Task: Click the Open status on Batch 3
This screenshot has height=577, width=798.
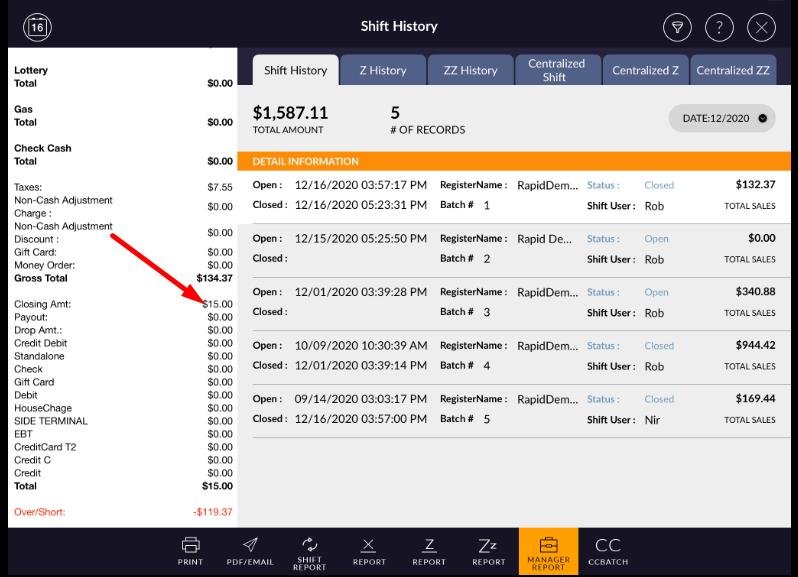Action: [x=656, y=293]
